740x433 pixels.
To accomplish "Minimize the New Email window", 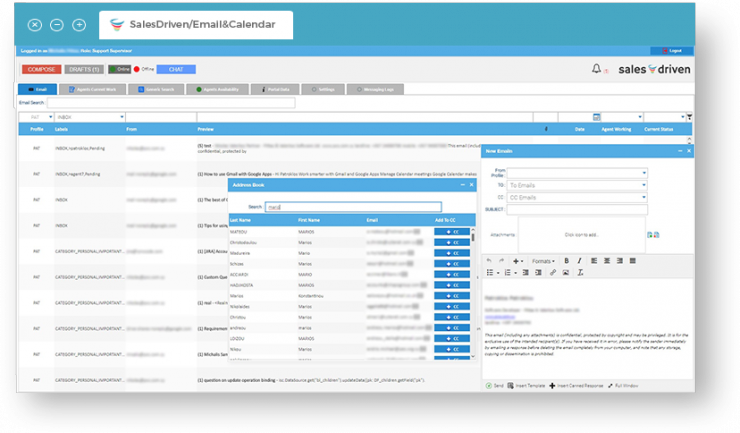I will click(680, 151).
